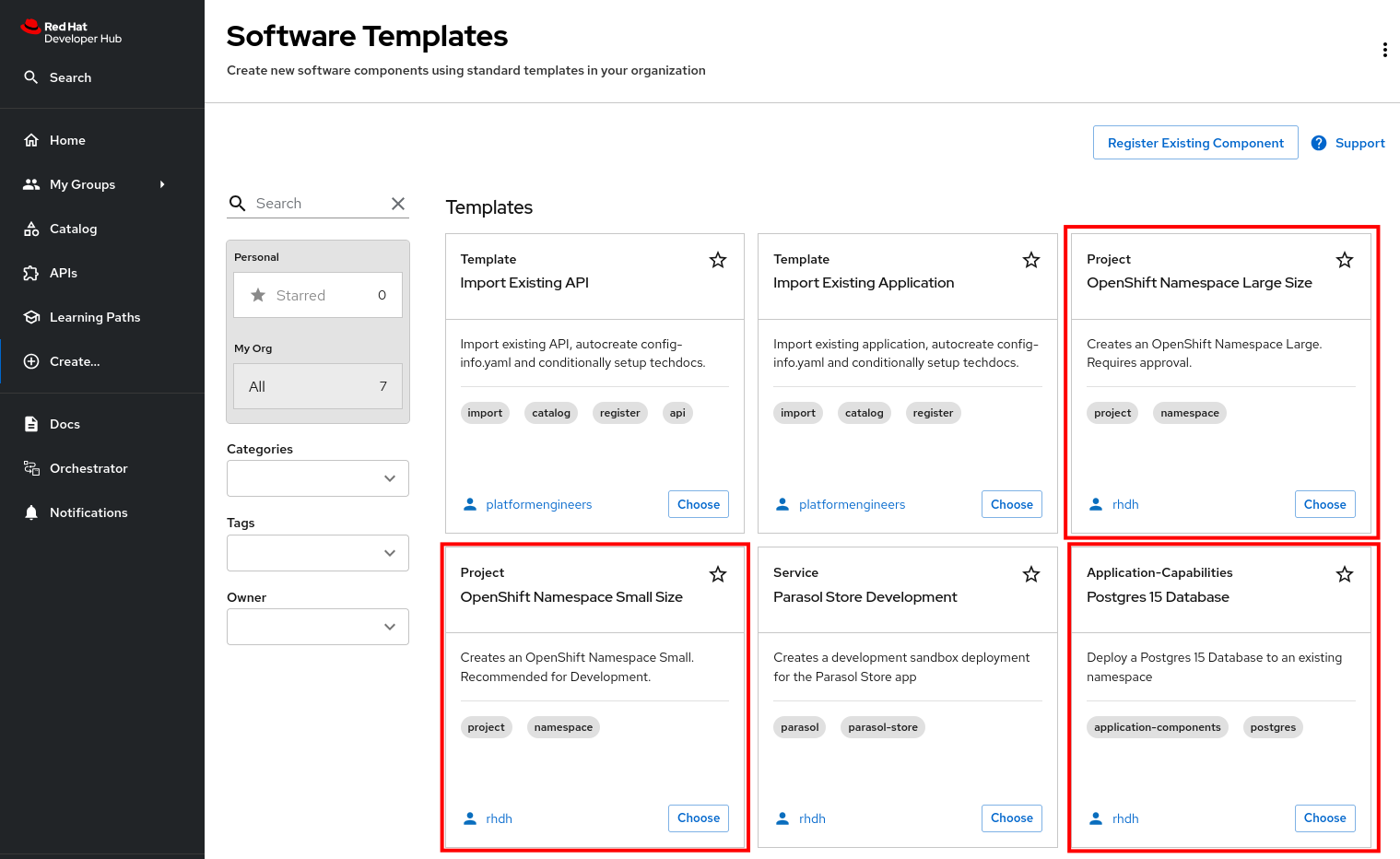Click the 'Import Existing API' card title
The height and width of the screenshot is (859, 1400).
[x=524, y=283]
